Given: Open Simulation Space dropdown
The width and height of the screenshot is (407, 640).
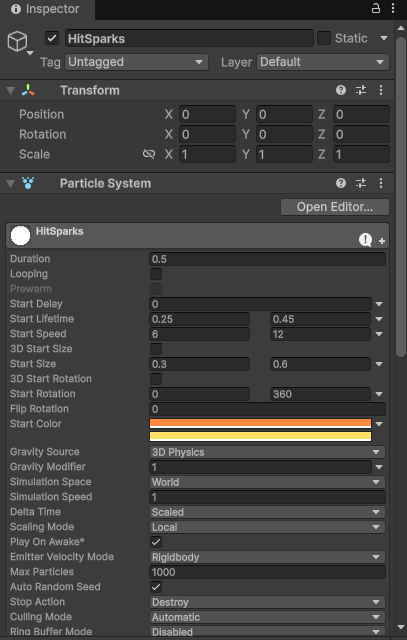Looking at the screenshot, I should coord(267,482).
